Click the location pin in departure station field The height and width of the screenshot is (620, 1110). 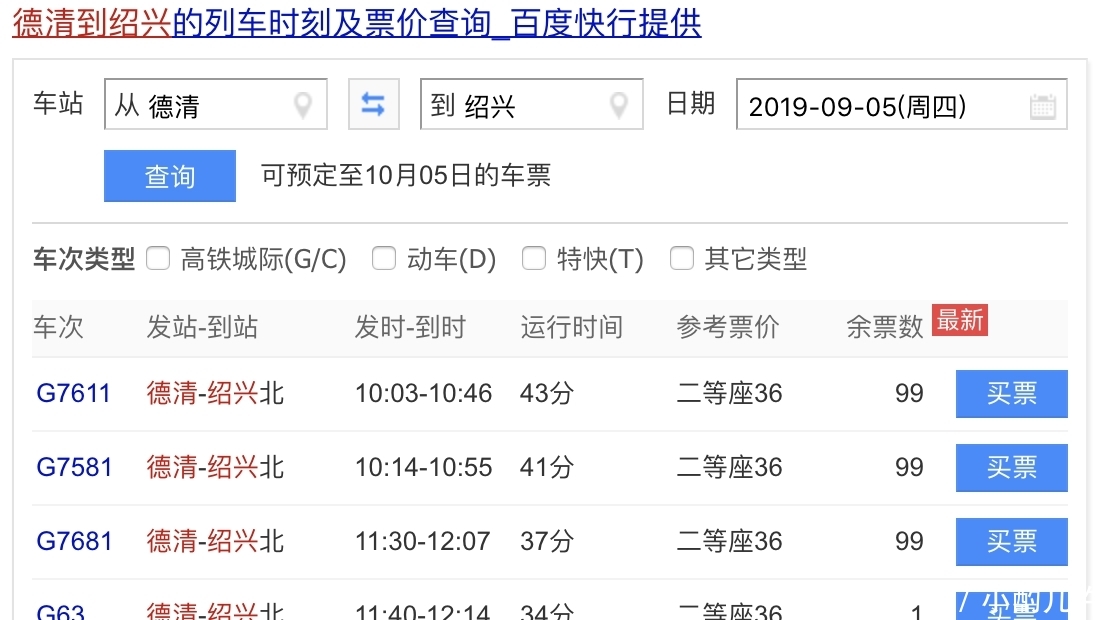tap(303, 104)
